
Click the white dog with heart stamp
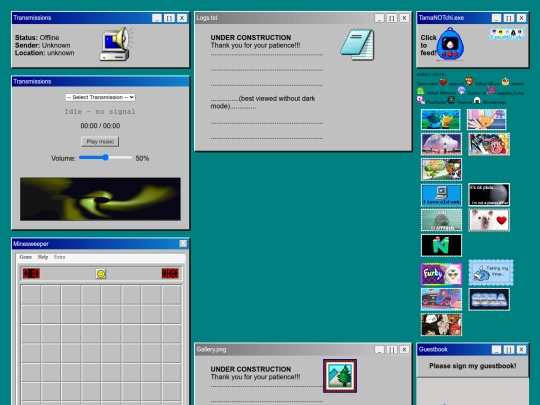pos(489,220)
